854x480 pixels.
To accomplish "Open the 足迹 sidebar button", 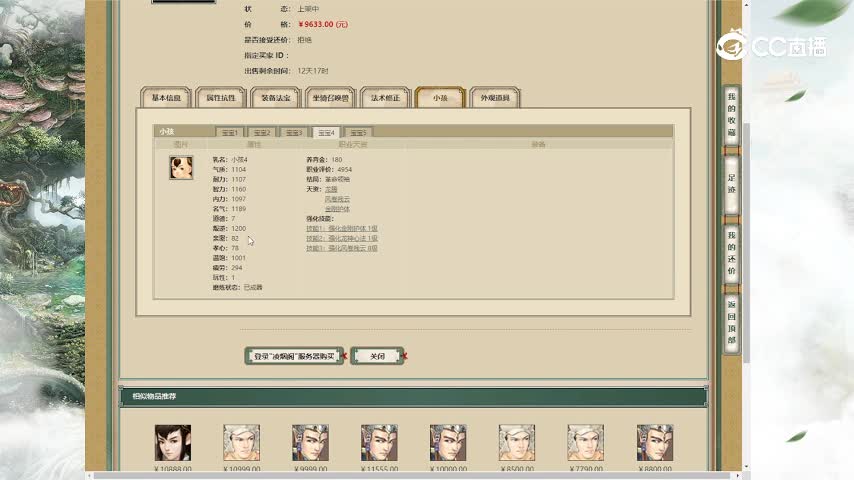I will [731, 184].
